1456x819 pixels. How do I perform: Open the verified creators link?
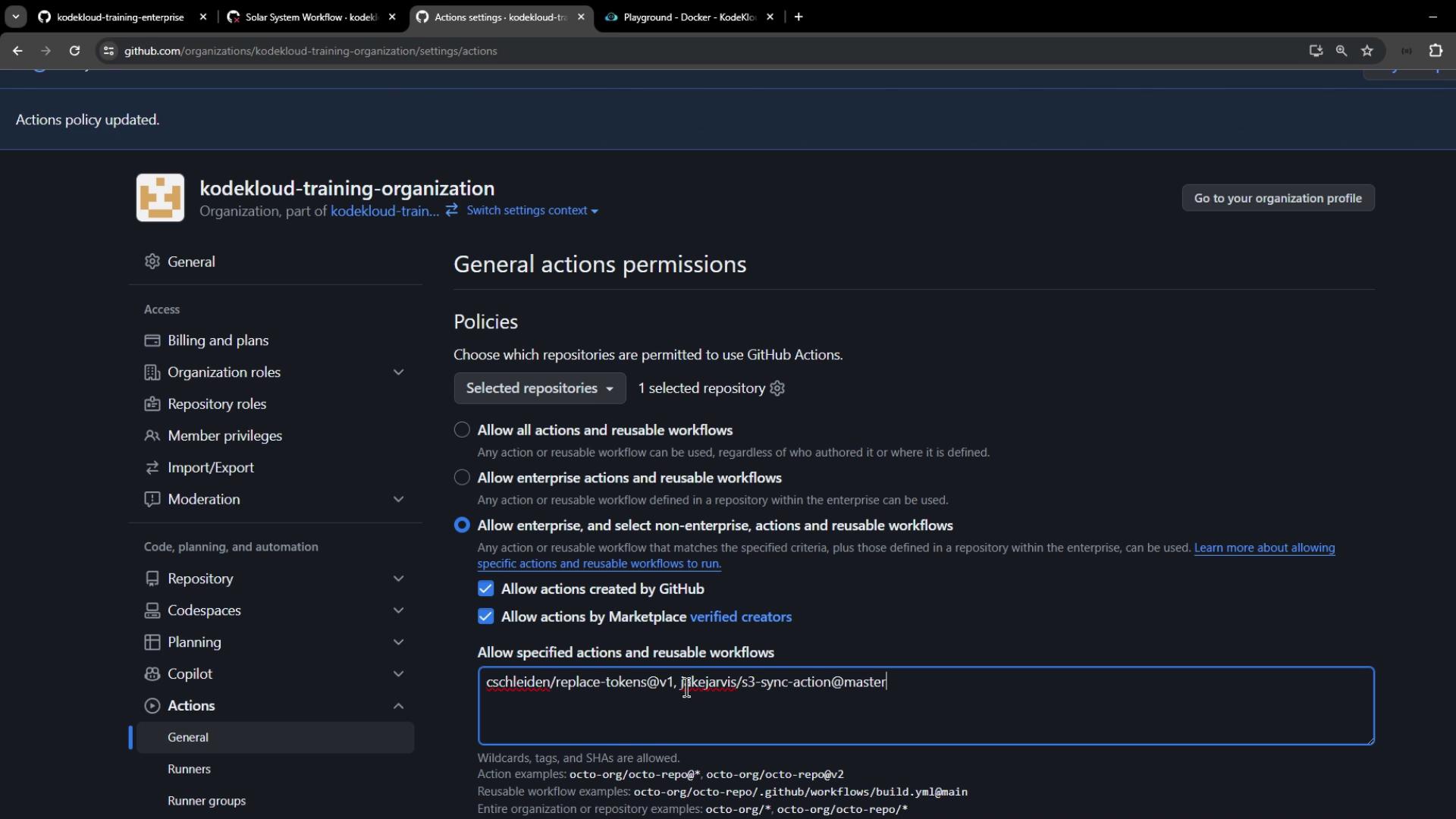tap(740, 617)
